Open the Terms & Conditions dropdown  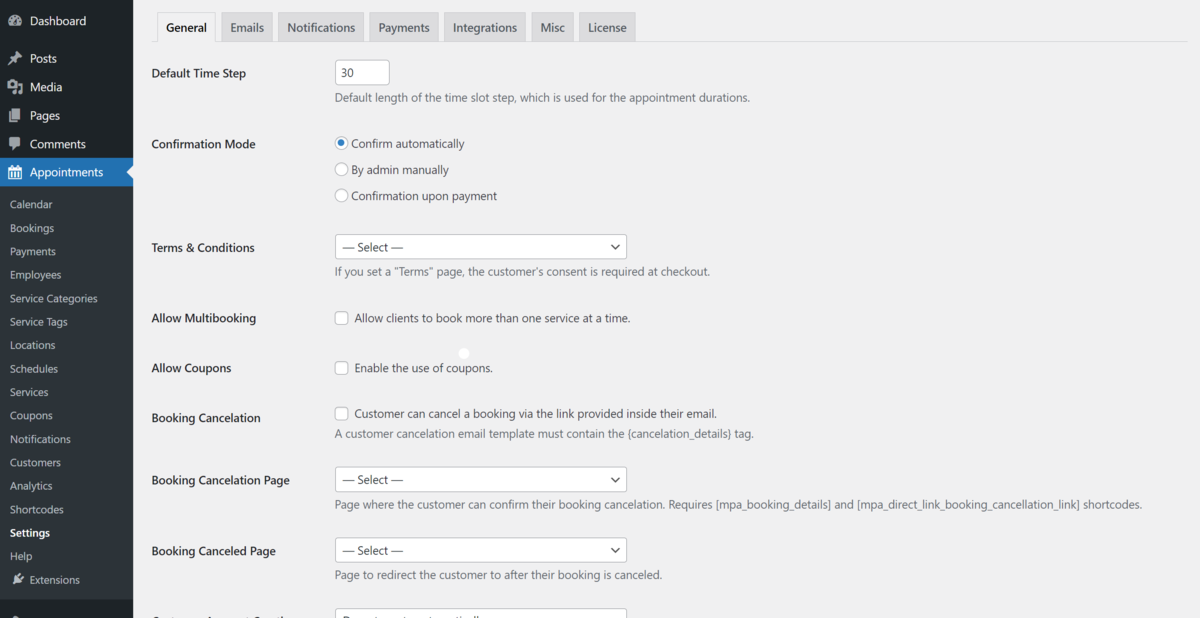[x=481, y=247]
